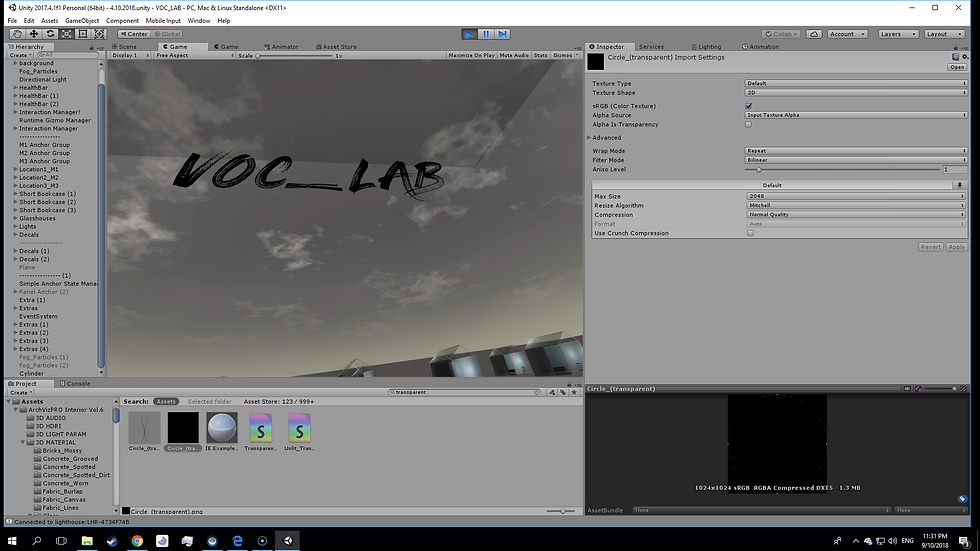
Task: Select the combined Transform tool
Action: click(99, 34)
